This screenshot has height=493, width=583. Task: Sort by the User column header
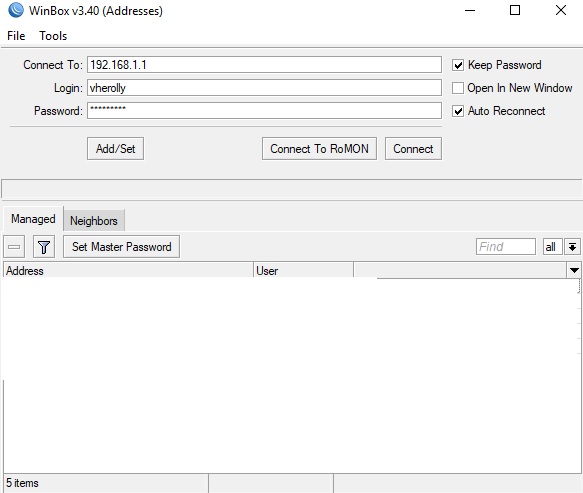click(x=303, y=270)
